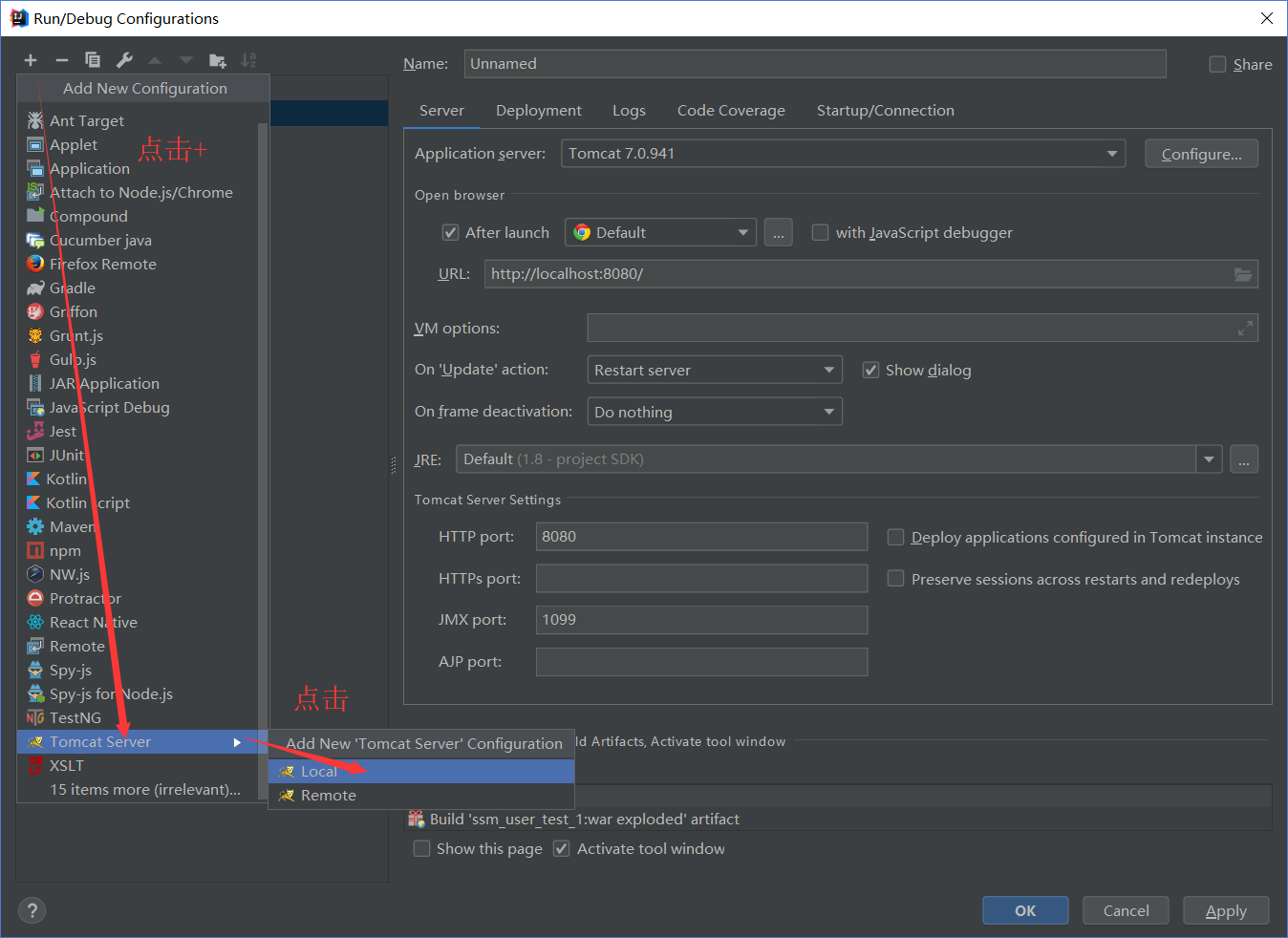Click the Remove configuration minus icon

[61, 60]
